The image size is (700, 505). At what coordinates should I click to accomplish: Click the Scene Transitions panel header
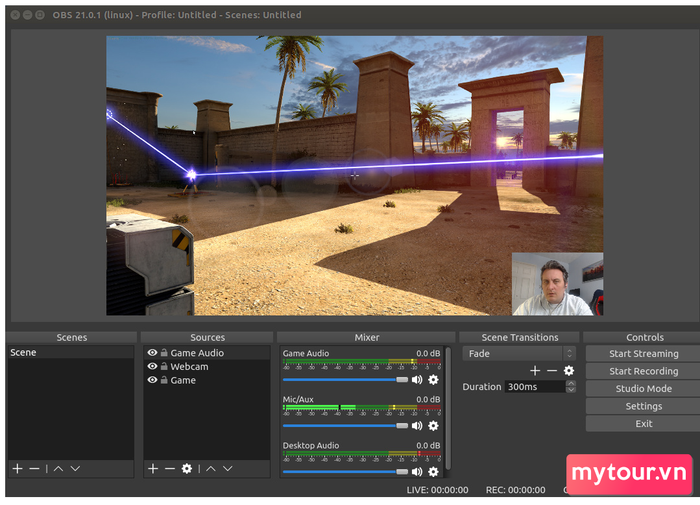[x=520, y=338]
